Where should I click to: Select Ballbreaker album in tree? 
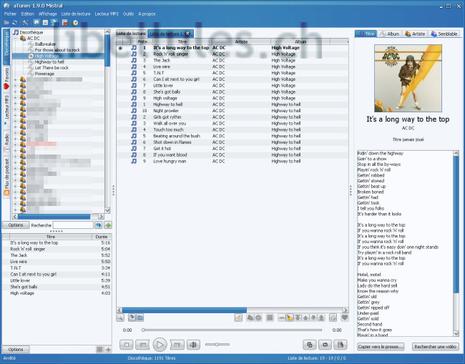click(45, 44)
